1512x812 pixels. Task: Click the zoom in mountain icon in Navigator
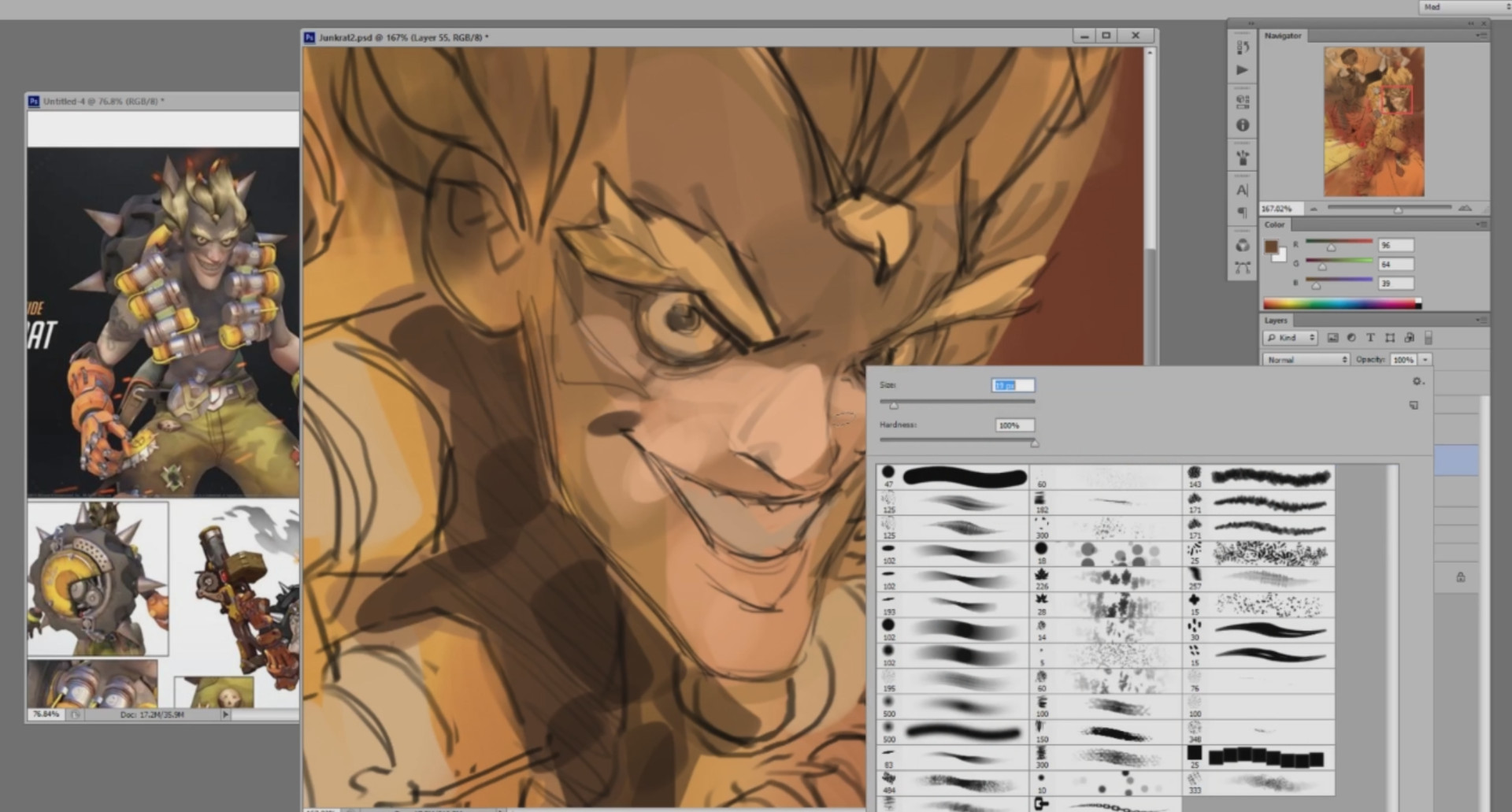click(1465, 208)
